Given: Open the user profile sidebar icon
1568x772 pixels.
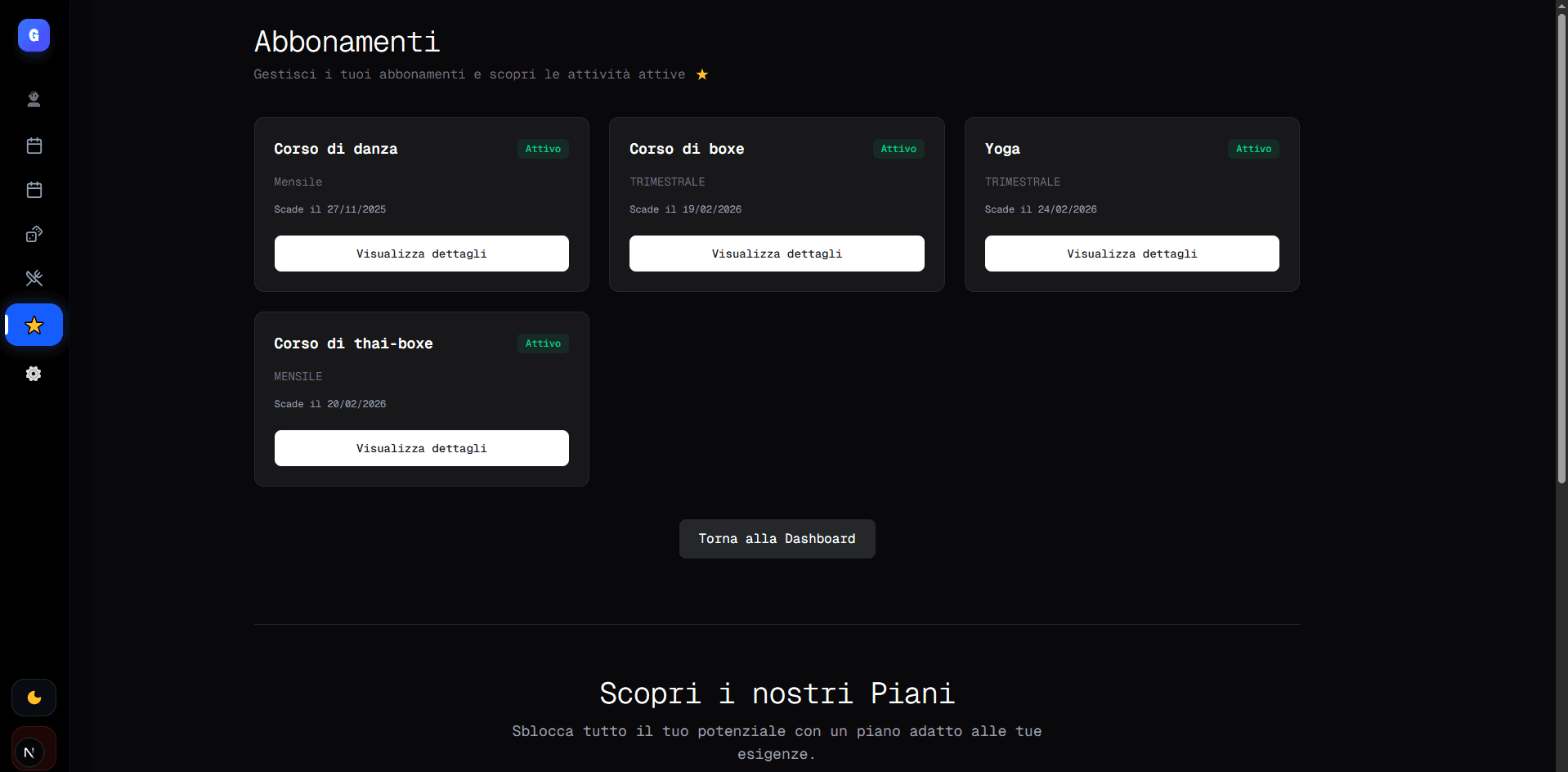Looking at the screenshot, I should pos(34,100).
